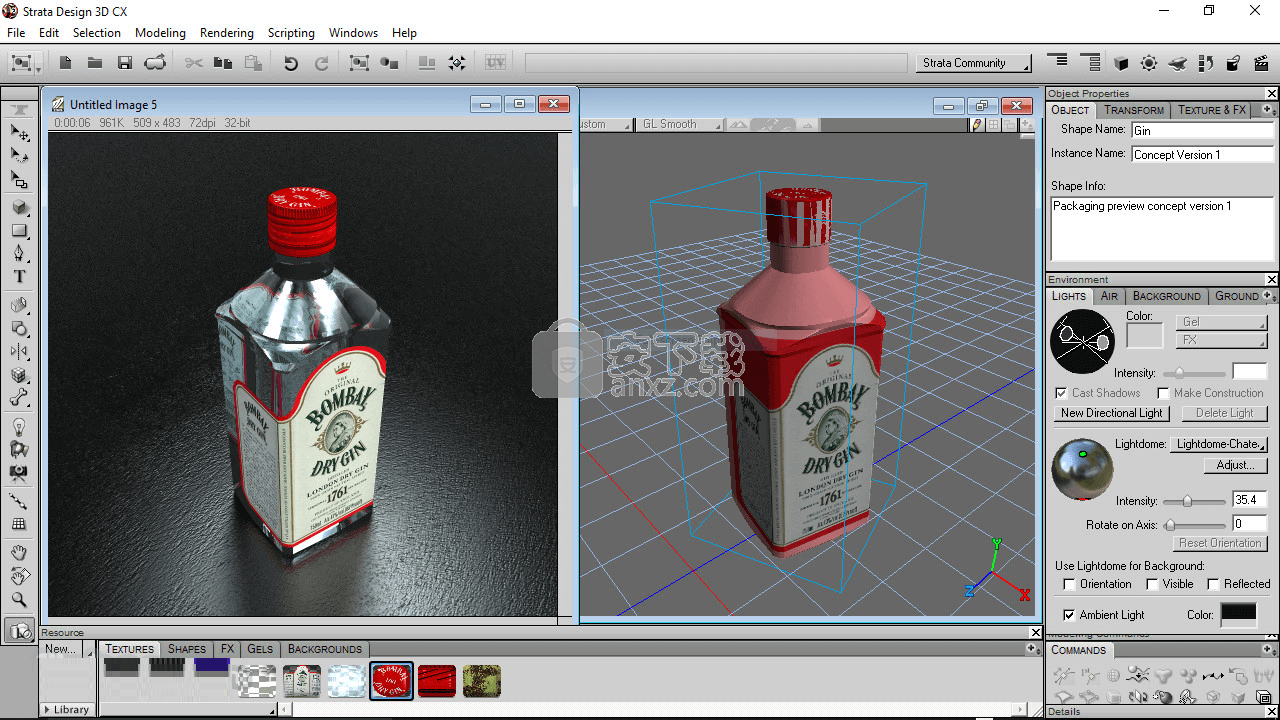Image resolution: width=1280 pixels, height=720 pixels.
Task: Enable the Orientation checkbox
Action: [x=1069, y=584]
